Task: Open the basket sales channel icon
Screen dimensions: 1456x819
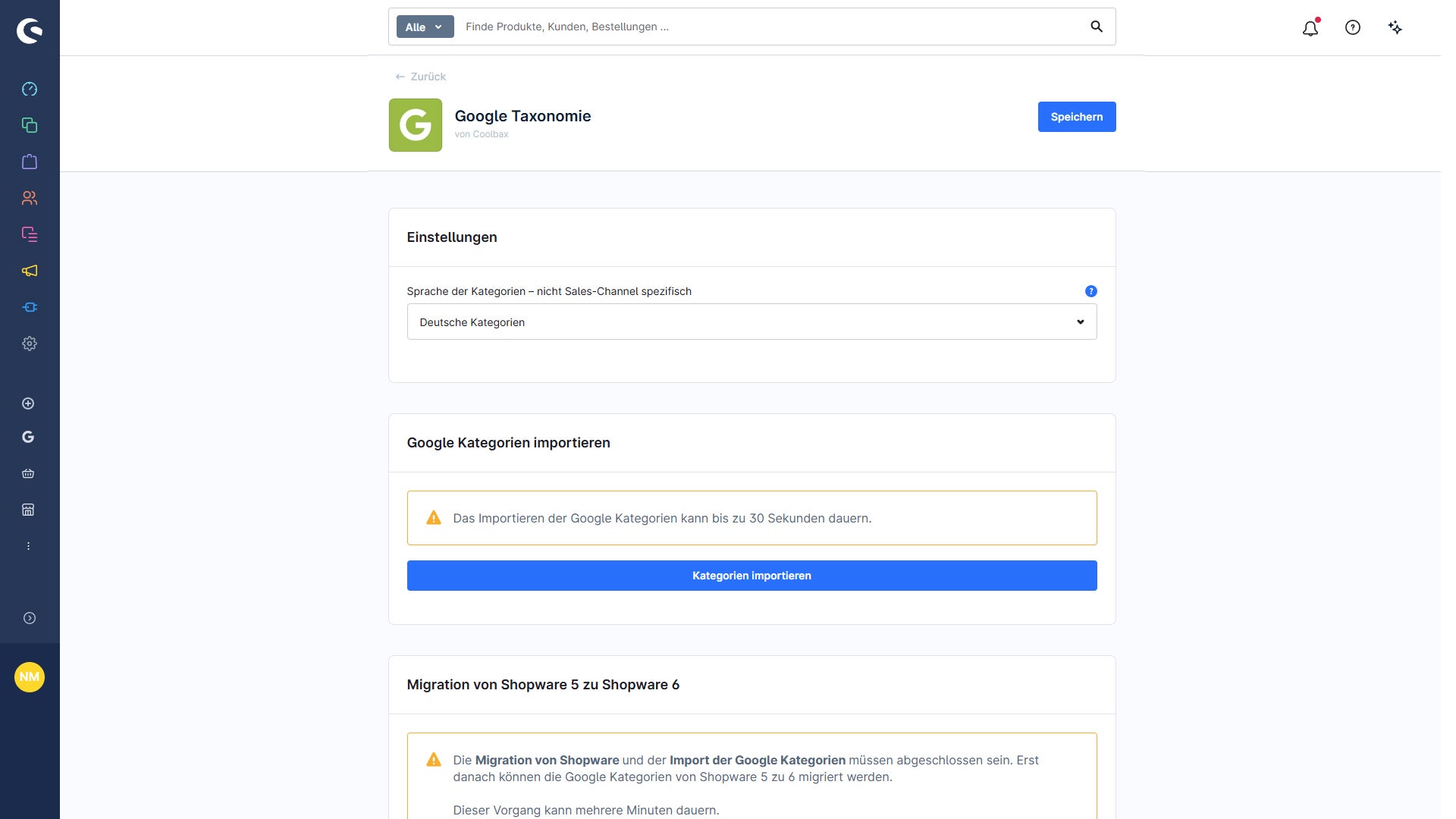Action: click(x=28, y=473)
